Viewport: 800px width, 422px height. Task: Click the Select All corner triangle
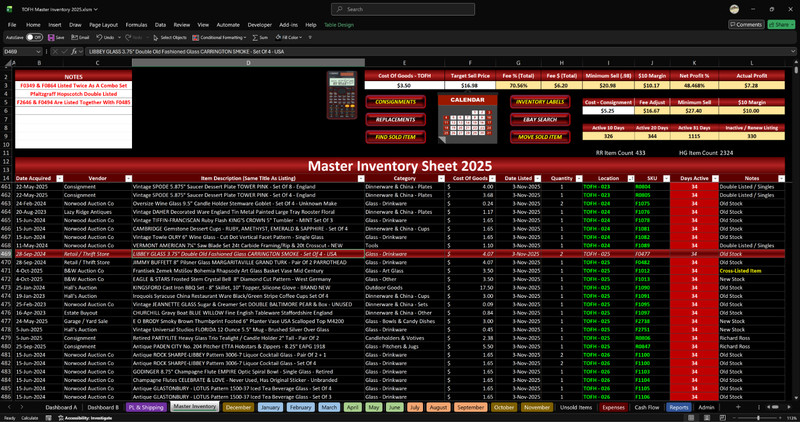8,63
